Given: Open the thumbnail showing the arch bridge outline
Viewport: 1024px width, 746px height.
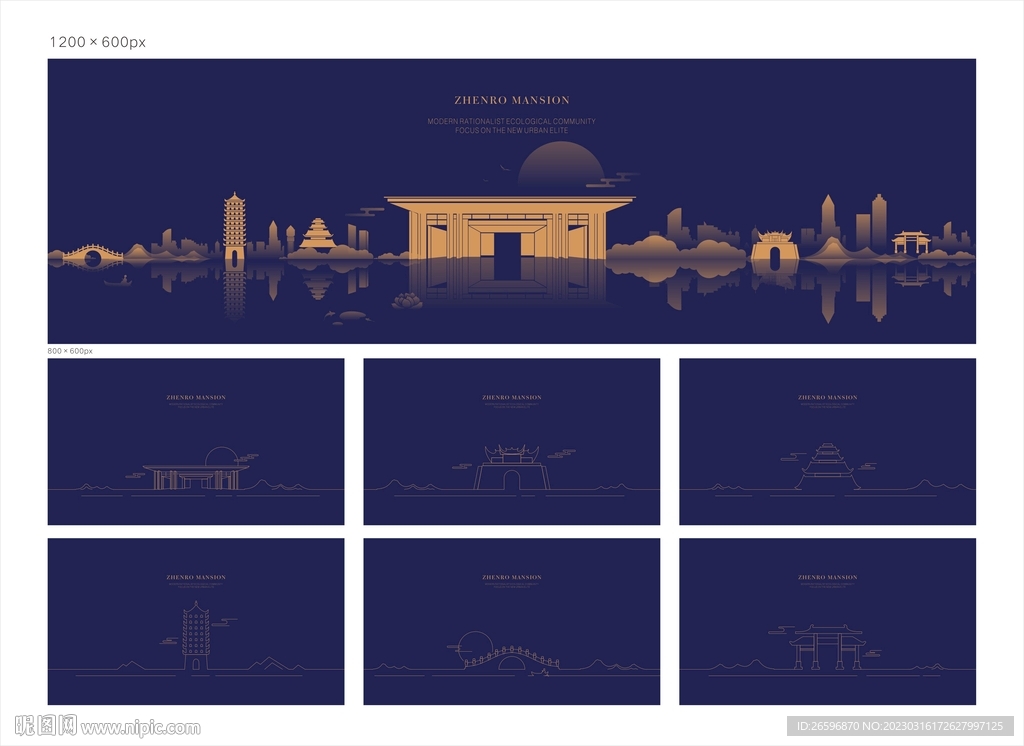Looking at the screenshot, I should 511,621.
